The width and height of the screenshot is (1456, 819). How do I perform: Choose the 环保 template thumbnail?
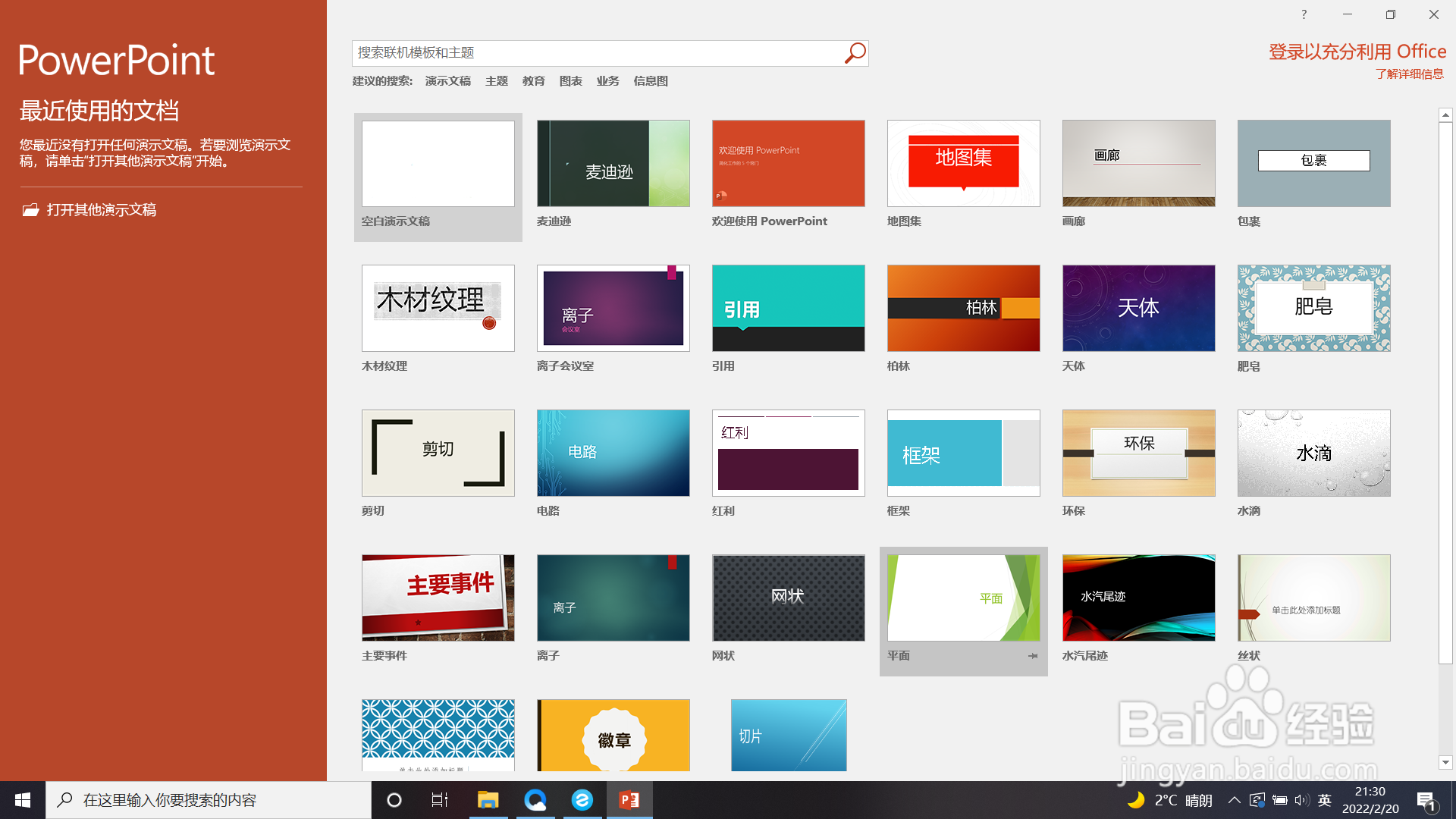click(1139, 453)
